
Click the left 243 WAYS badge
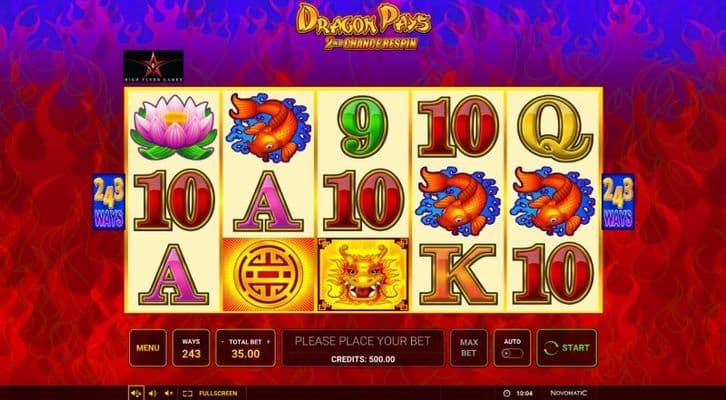click(108, 201)
